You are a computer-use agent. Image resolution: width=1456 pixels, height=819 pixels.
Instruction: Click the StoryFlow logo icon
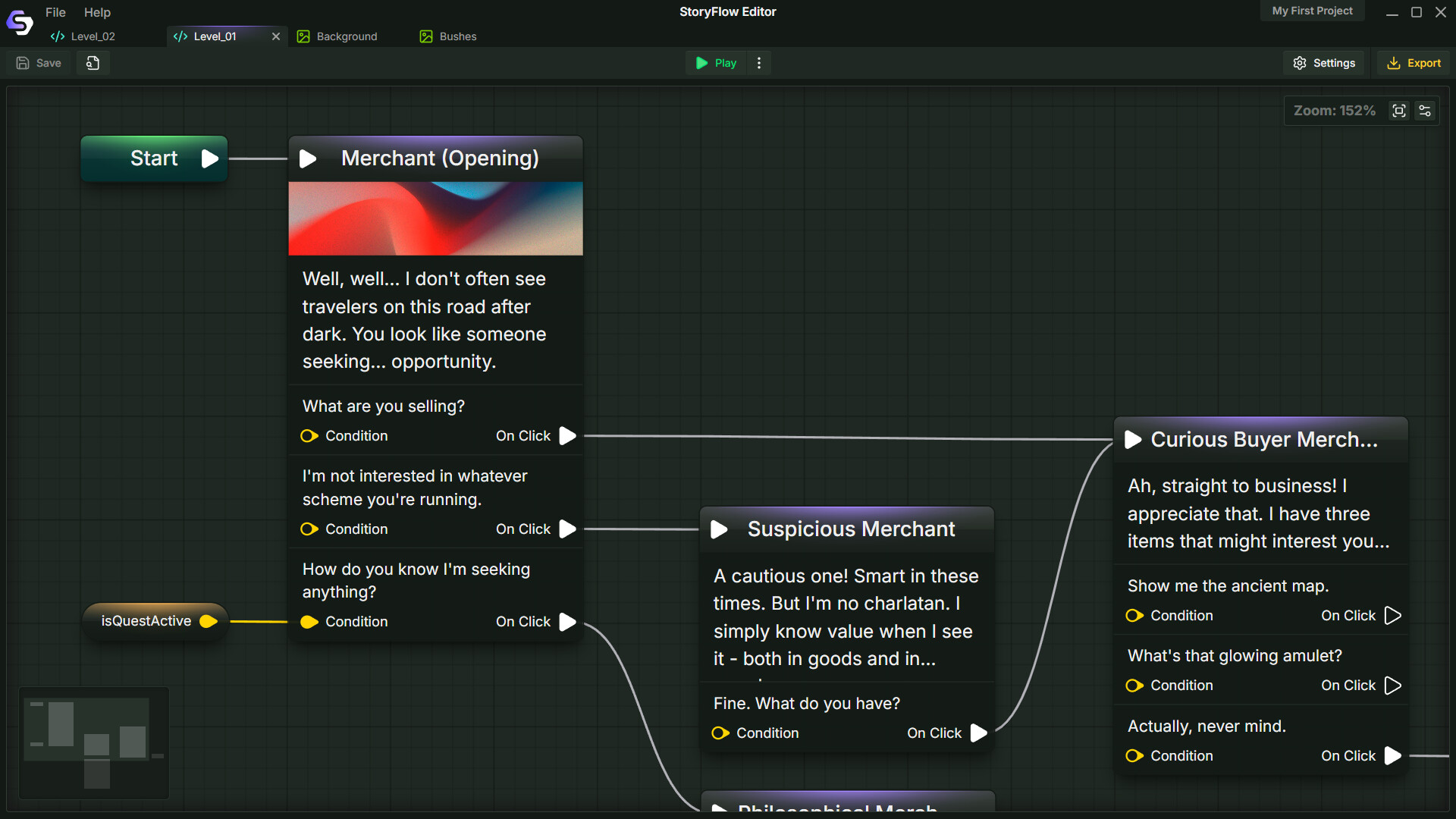pos(20,23)
